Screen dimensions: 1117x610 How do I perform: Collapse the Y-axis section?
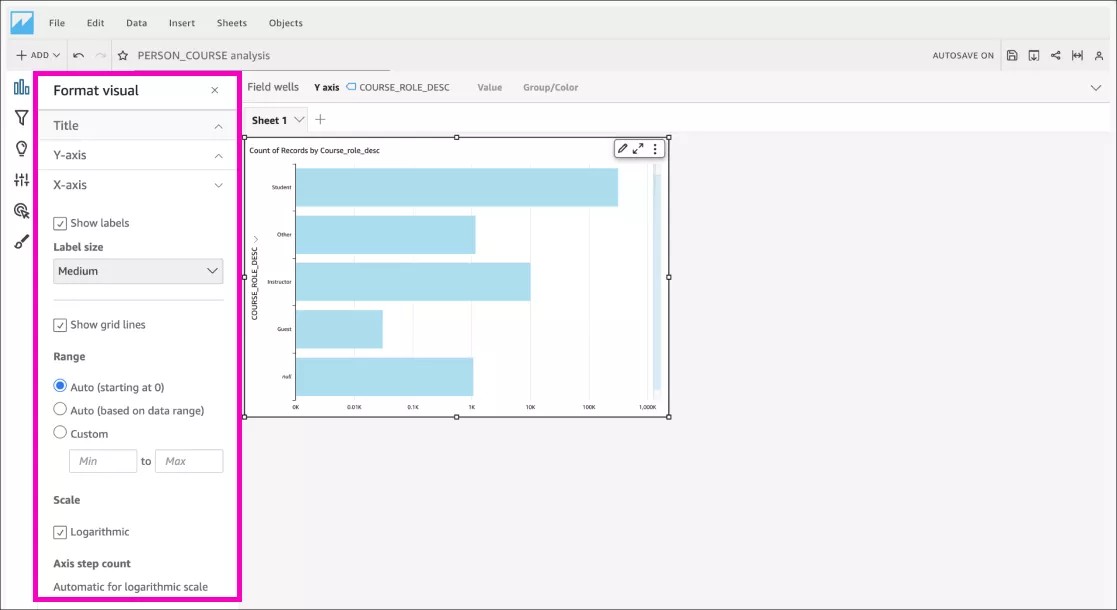pyautogui.click(x=138, y=154)
